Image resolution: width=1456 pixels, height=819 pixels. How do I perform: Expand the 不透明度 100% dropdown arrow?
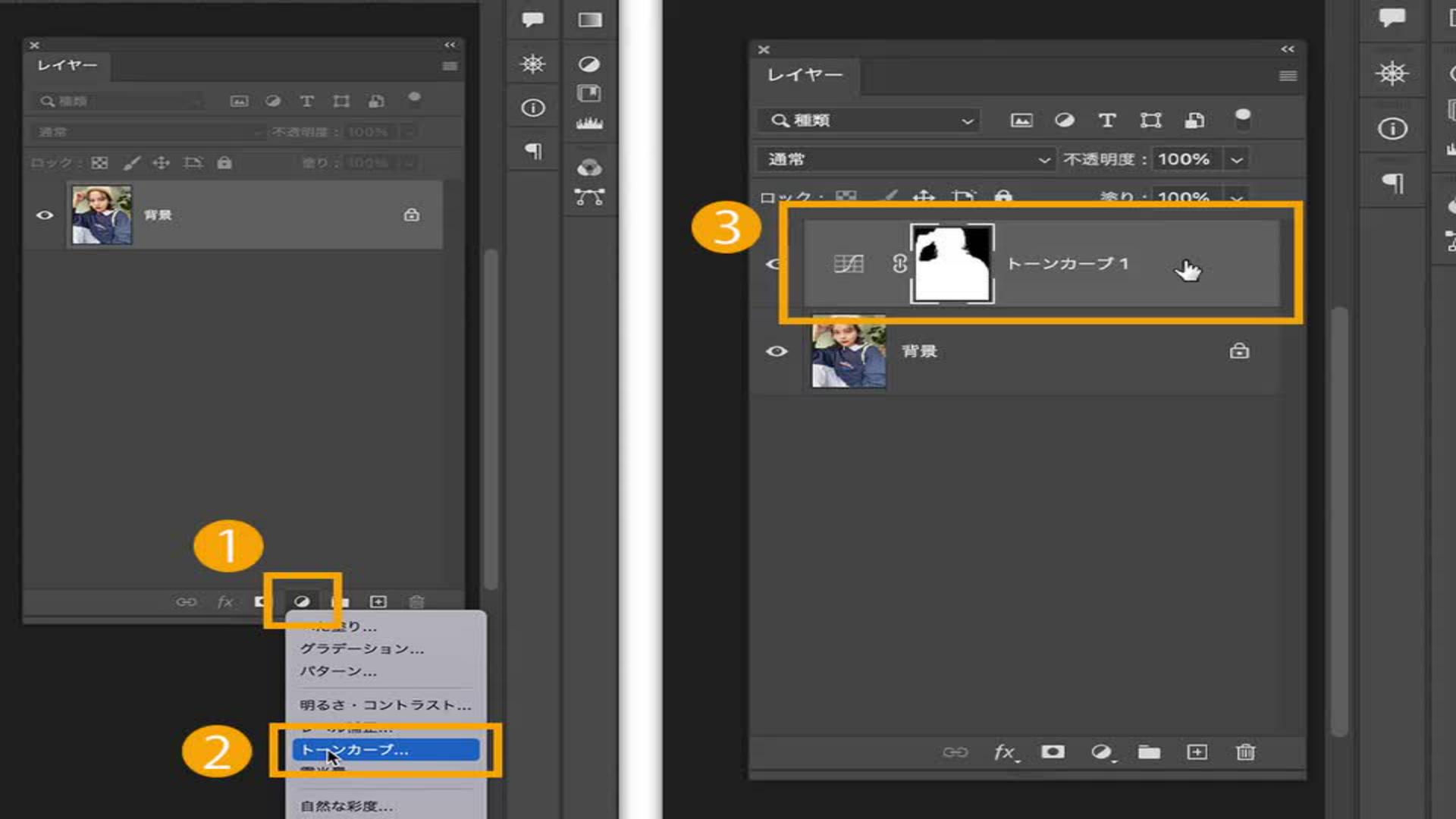(1237, 160)
